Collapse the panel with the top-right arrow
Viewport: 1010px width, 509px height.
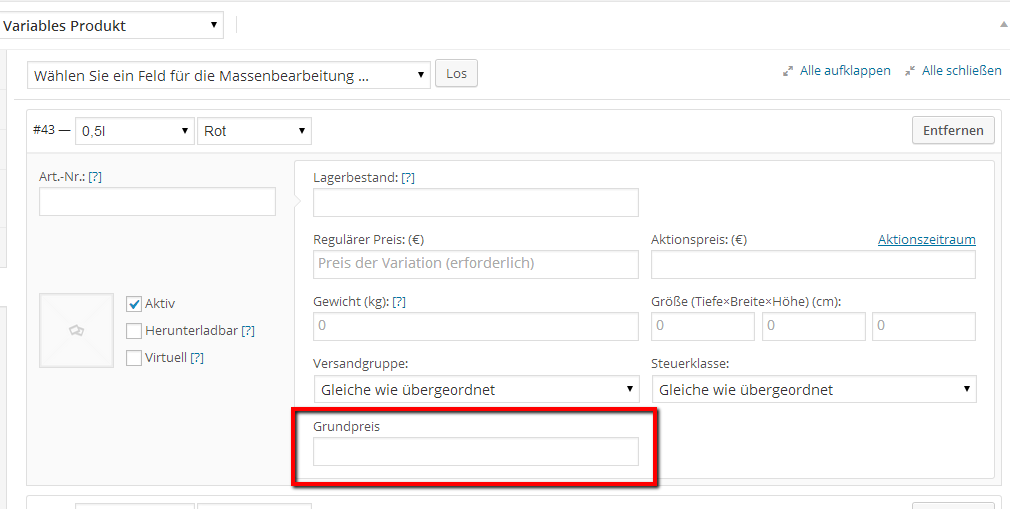[x=1003, y=24]
